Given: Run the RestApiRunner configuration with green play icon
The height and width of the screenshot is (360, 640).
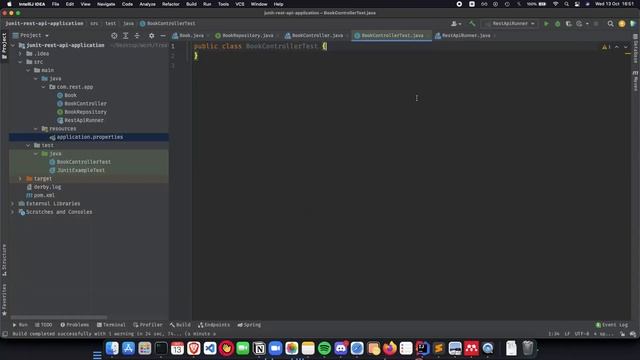Looking at the screenshot, I should coord(546,24).
